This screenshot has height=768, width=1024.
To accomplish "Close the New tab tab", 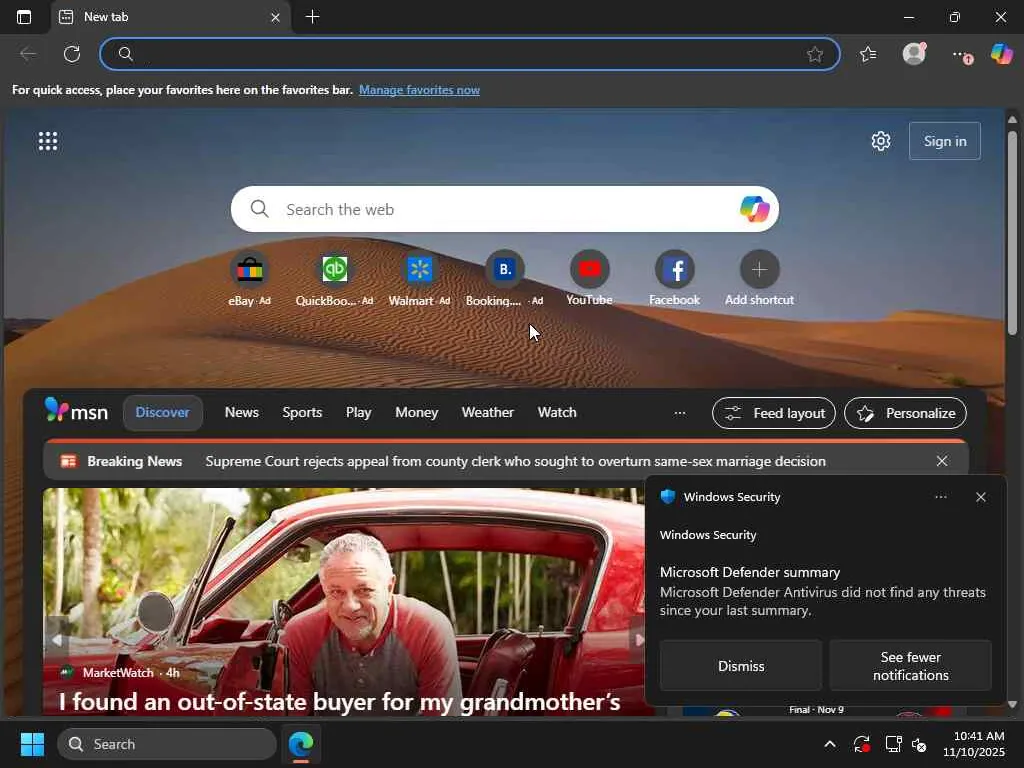I will 276,18.
